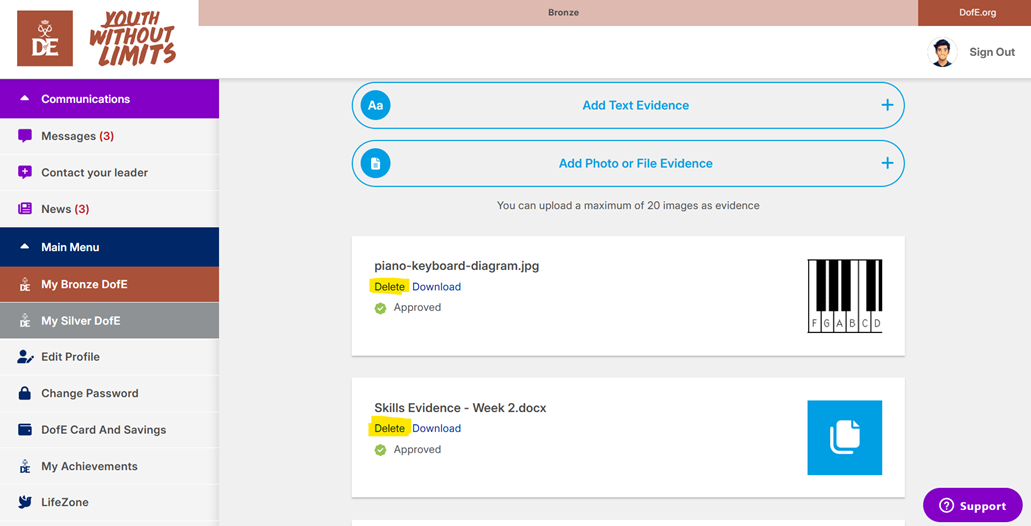Click the Change Password padlock icon

(25, 393)
